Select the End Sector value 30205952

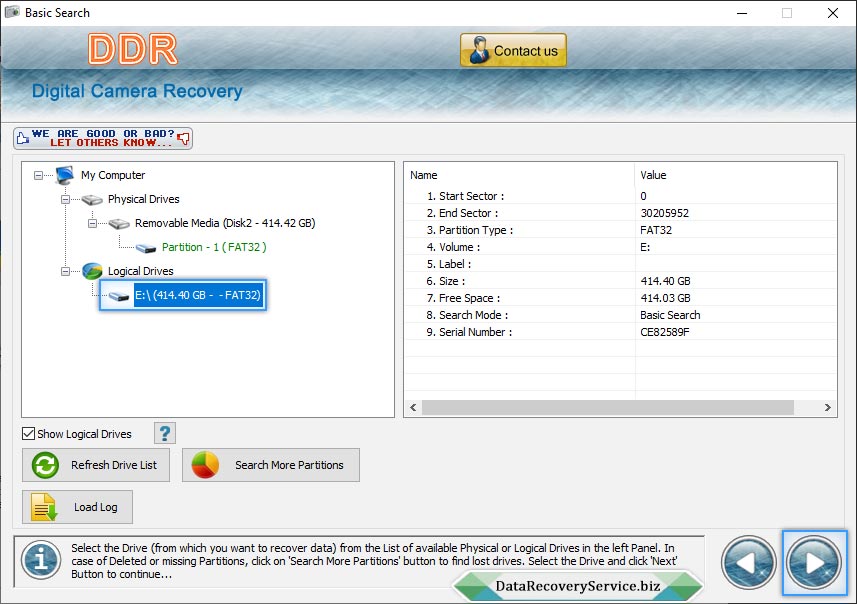(x=664, y=213)
